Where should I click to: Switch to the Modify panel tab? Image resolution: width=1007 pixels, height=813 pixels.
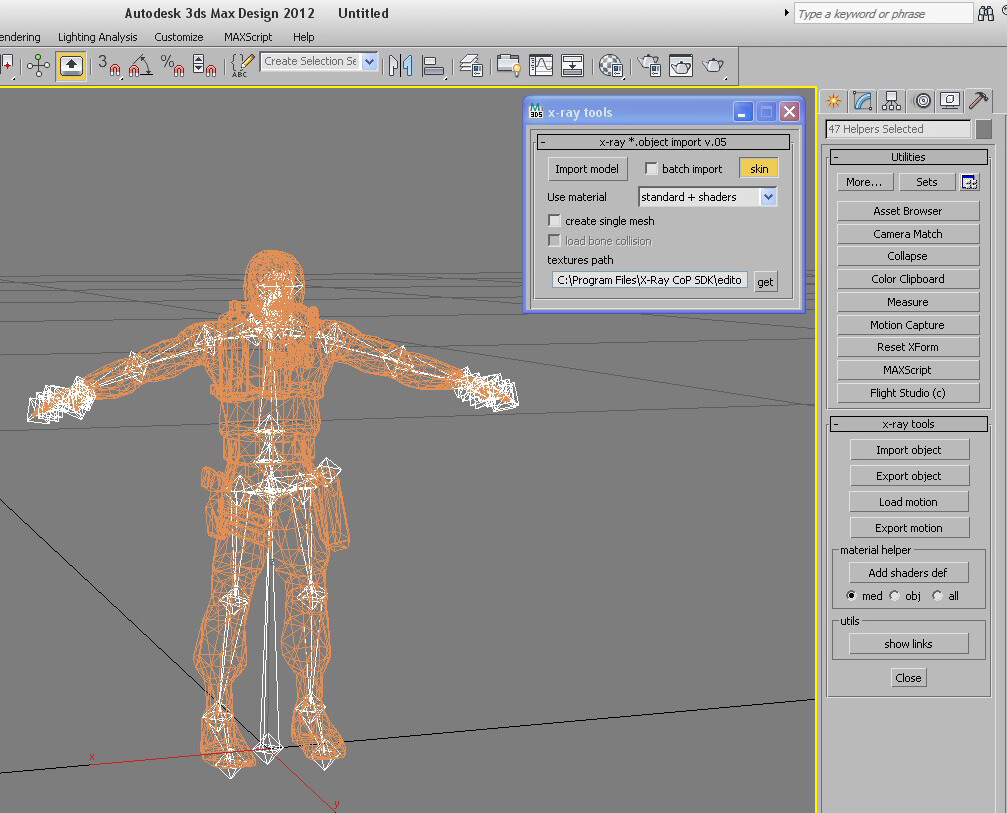[862, 101]
